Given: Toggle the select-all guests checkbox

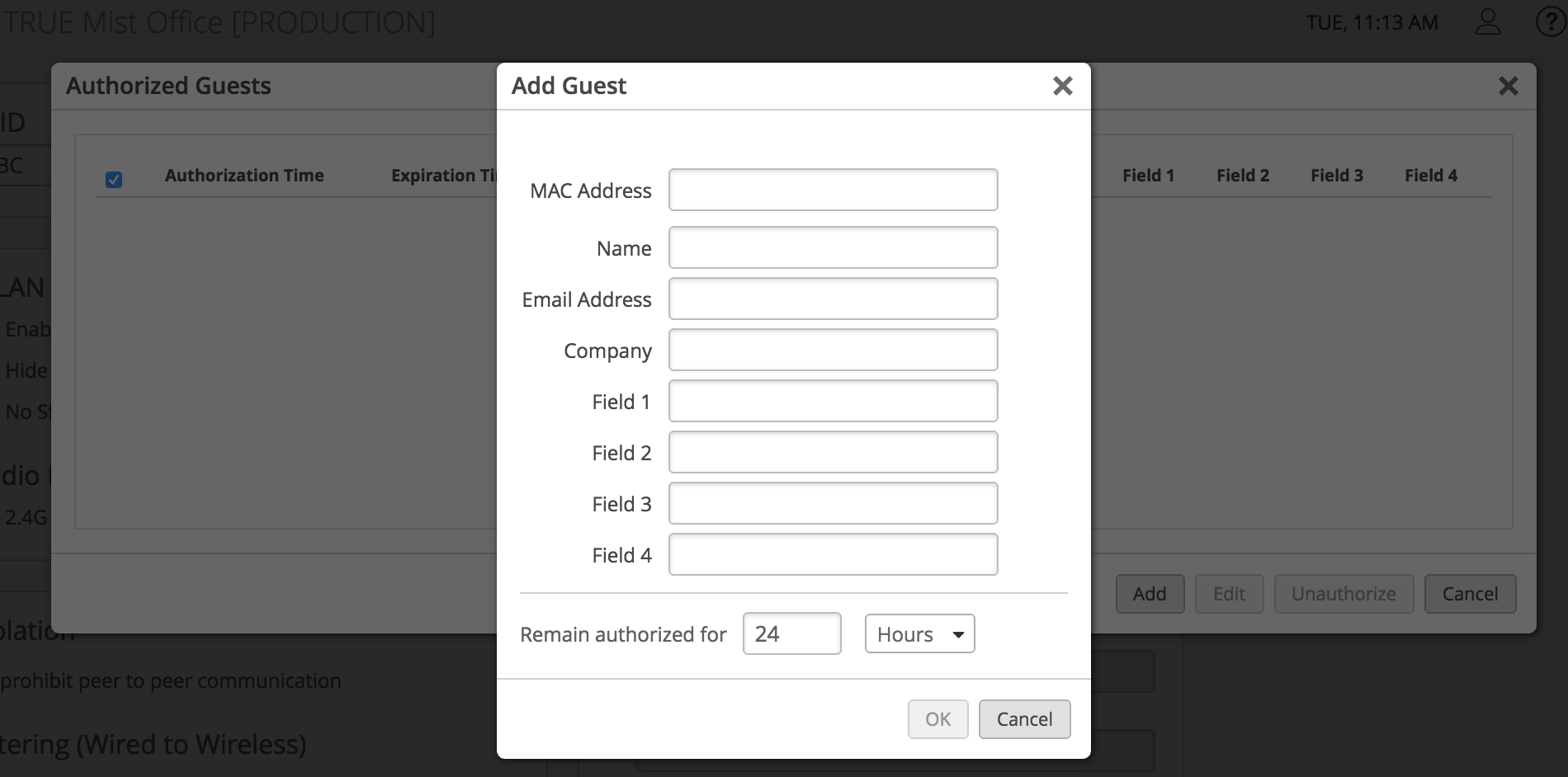Looking at the screenshot, I should point(114,179).
